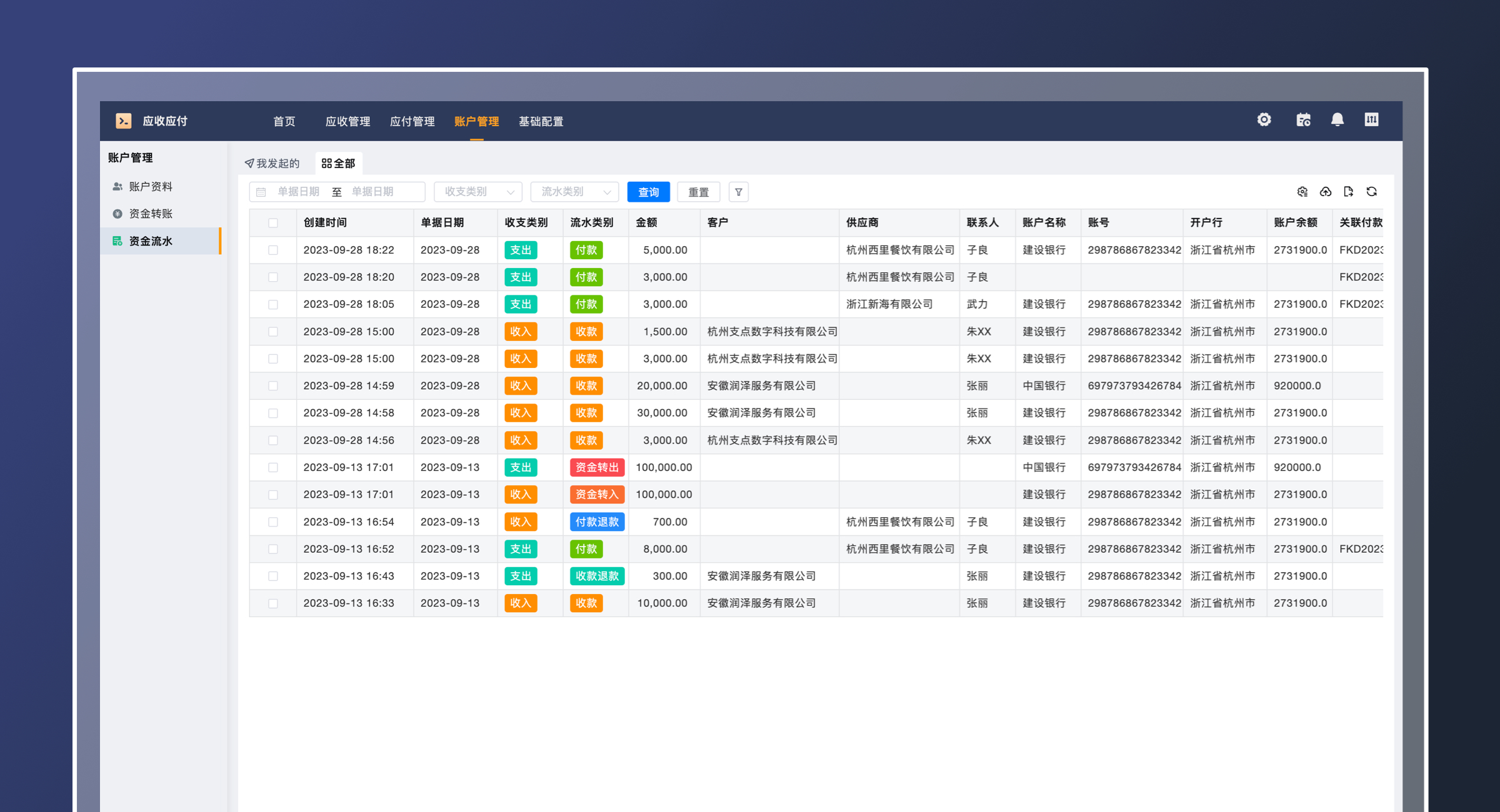
Task: Open the 应付管理 top menu
Action: pyautogui.click(x=412, y=121)
